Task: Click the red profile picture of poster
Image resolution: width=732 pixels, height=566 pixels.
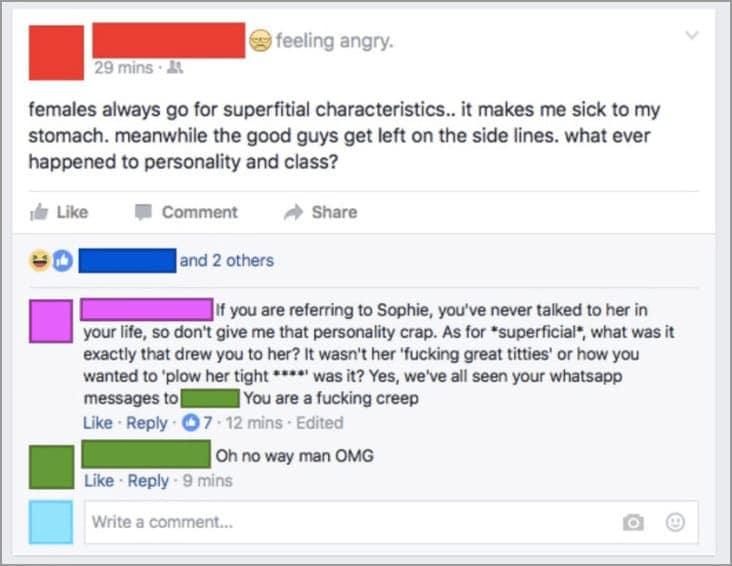Action: [x=56, y=52]
